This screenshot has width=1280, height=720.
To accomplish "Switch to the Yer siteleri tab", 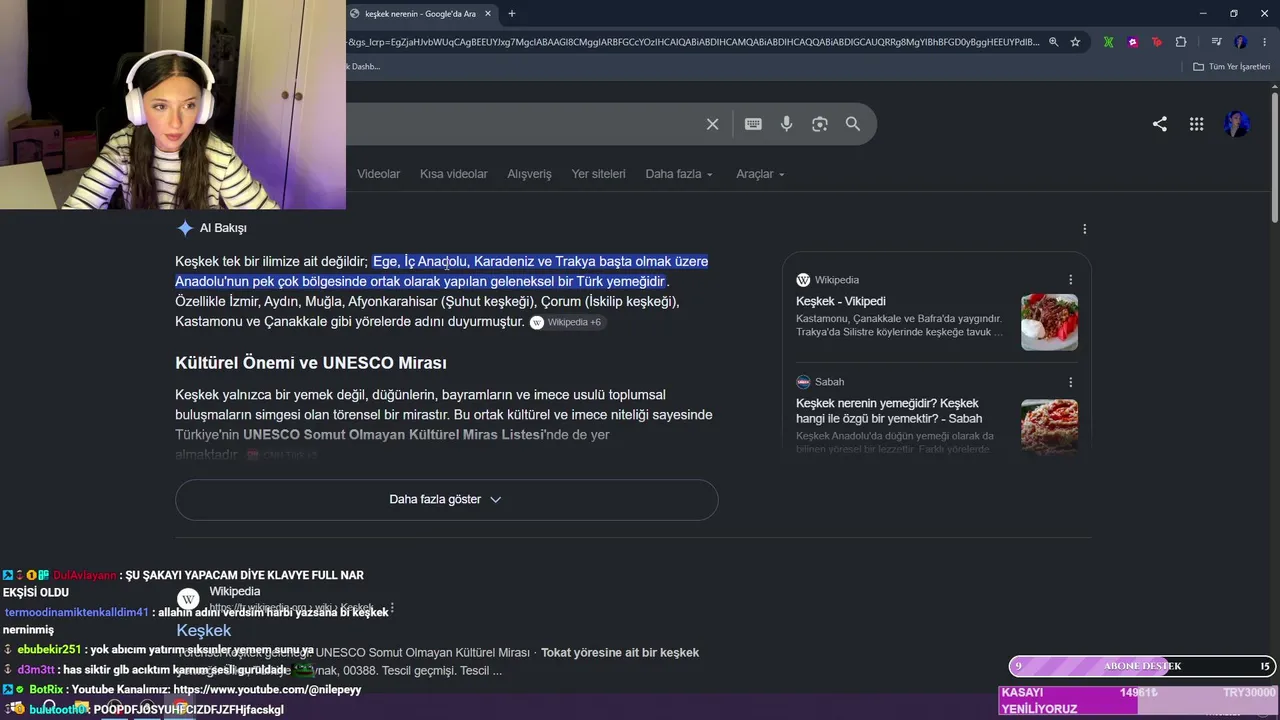I will pos(598,174).
